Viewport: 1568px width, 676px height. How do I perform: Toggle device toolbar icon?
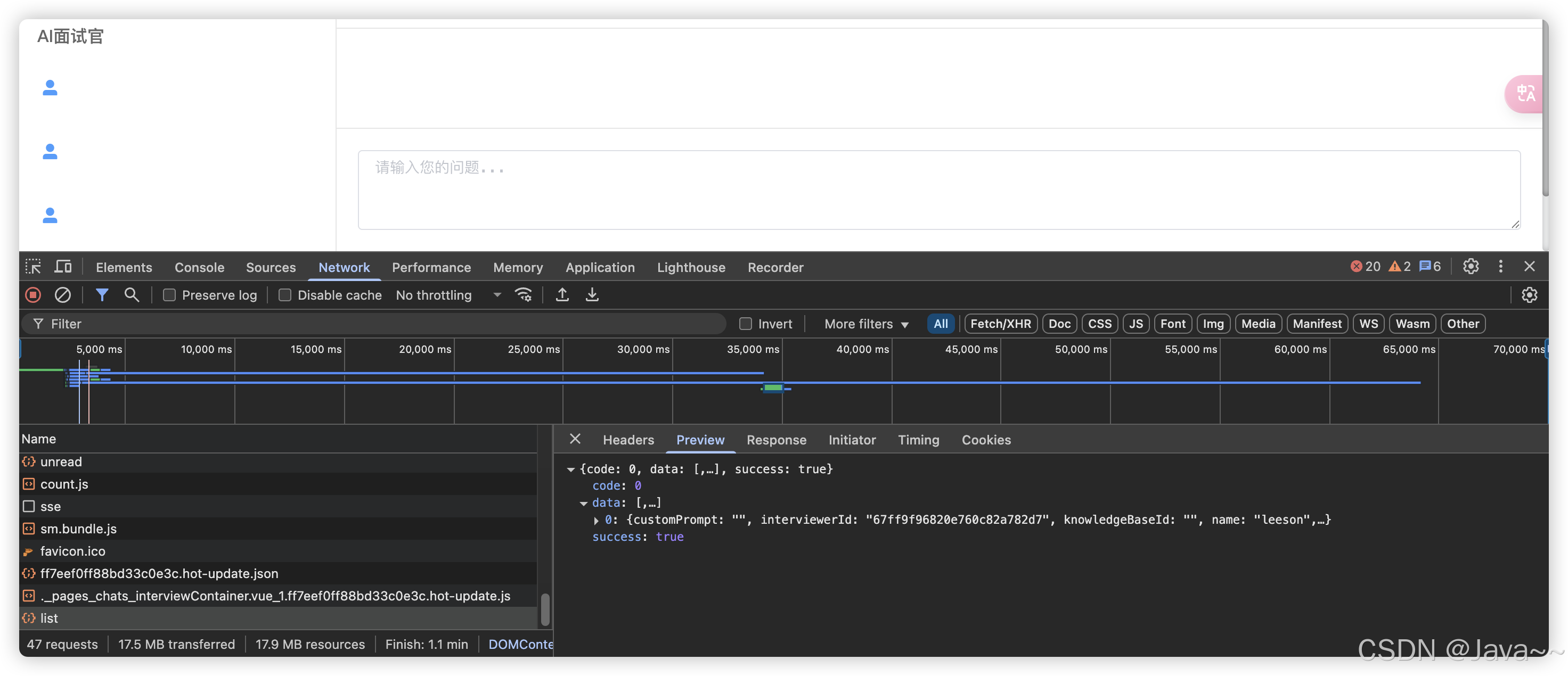tap(63, 267)
